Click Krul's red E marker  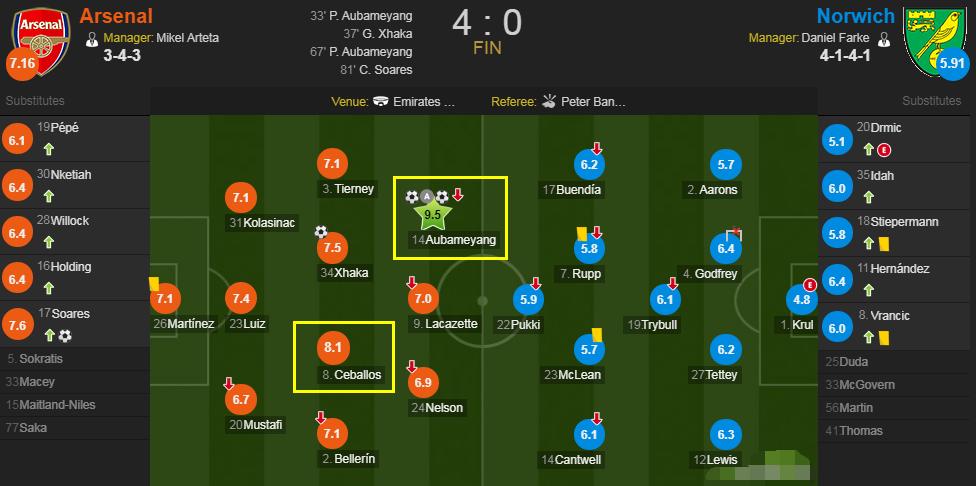tap(812, 284)
